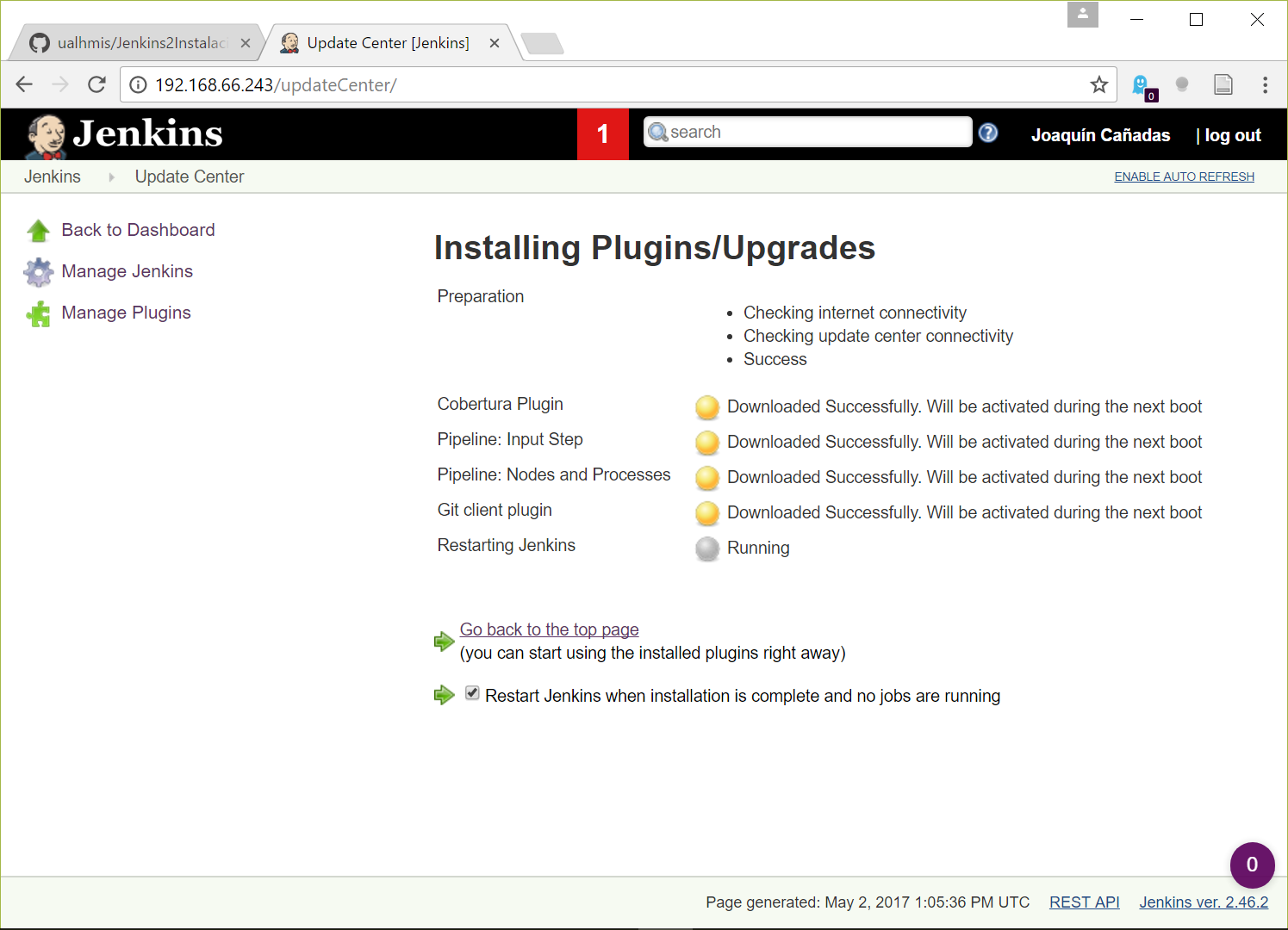
Task: Click the log out link
Action: [1233, 135]
